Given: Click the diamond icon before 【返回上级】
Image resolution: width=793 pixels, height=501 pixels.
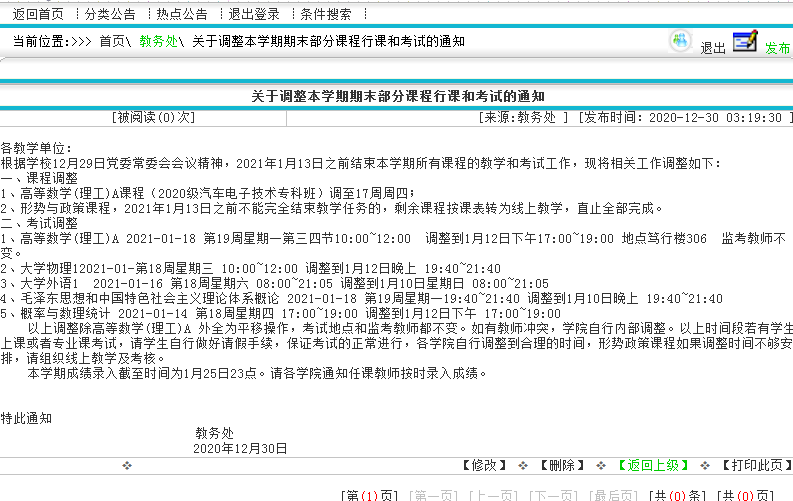Looking at the screenshot, I should pos(600,466).
